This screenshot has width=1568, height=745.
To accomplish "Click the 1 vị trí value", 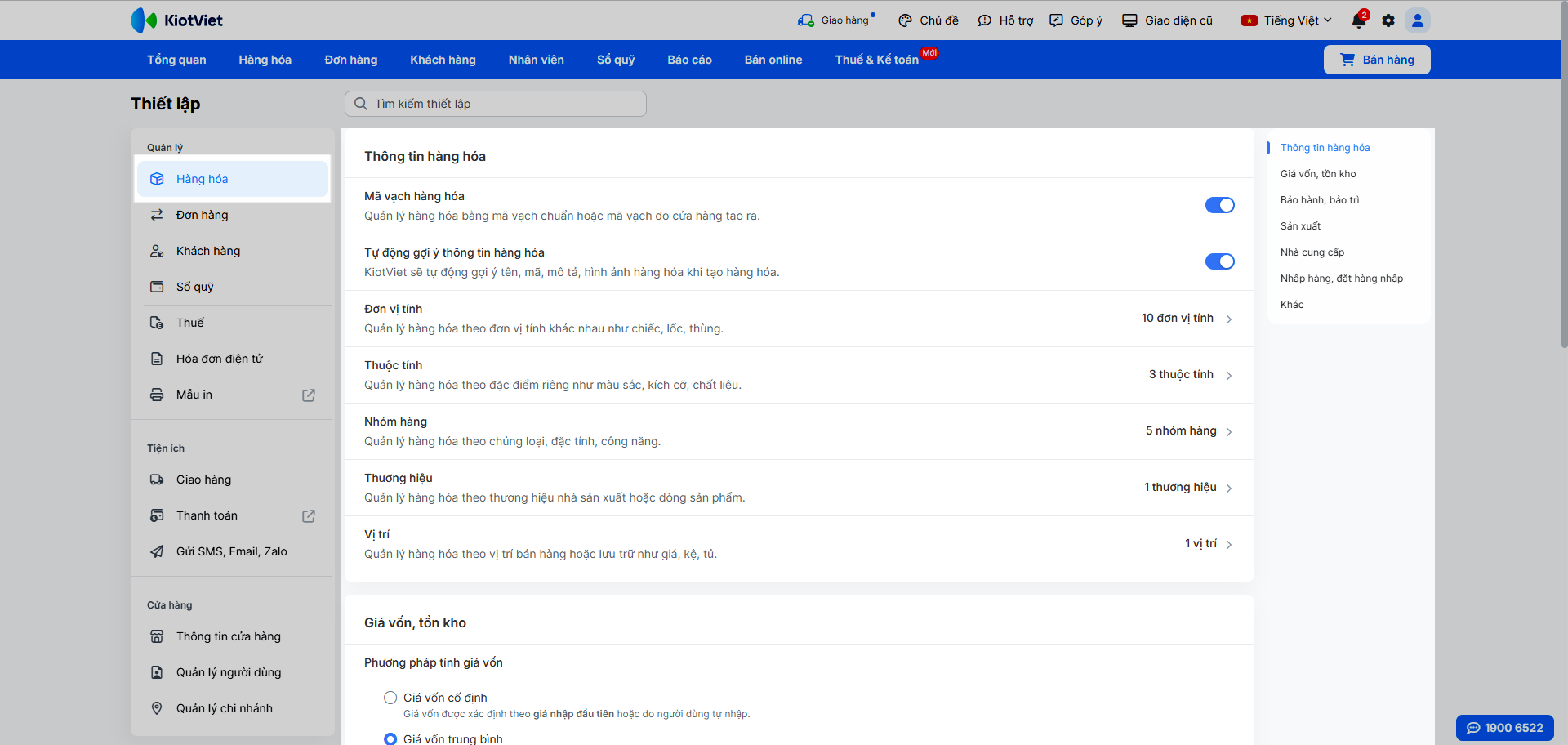I will tap(1200, 543).
